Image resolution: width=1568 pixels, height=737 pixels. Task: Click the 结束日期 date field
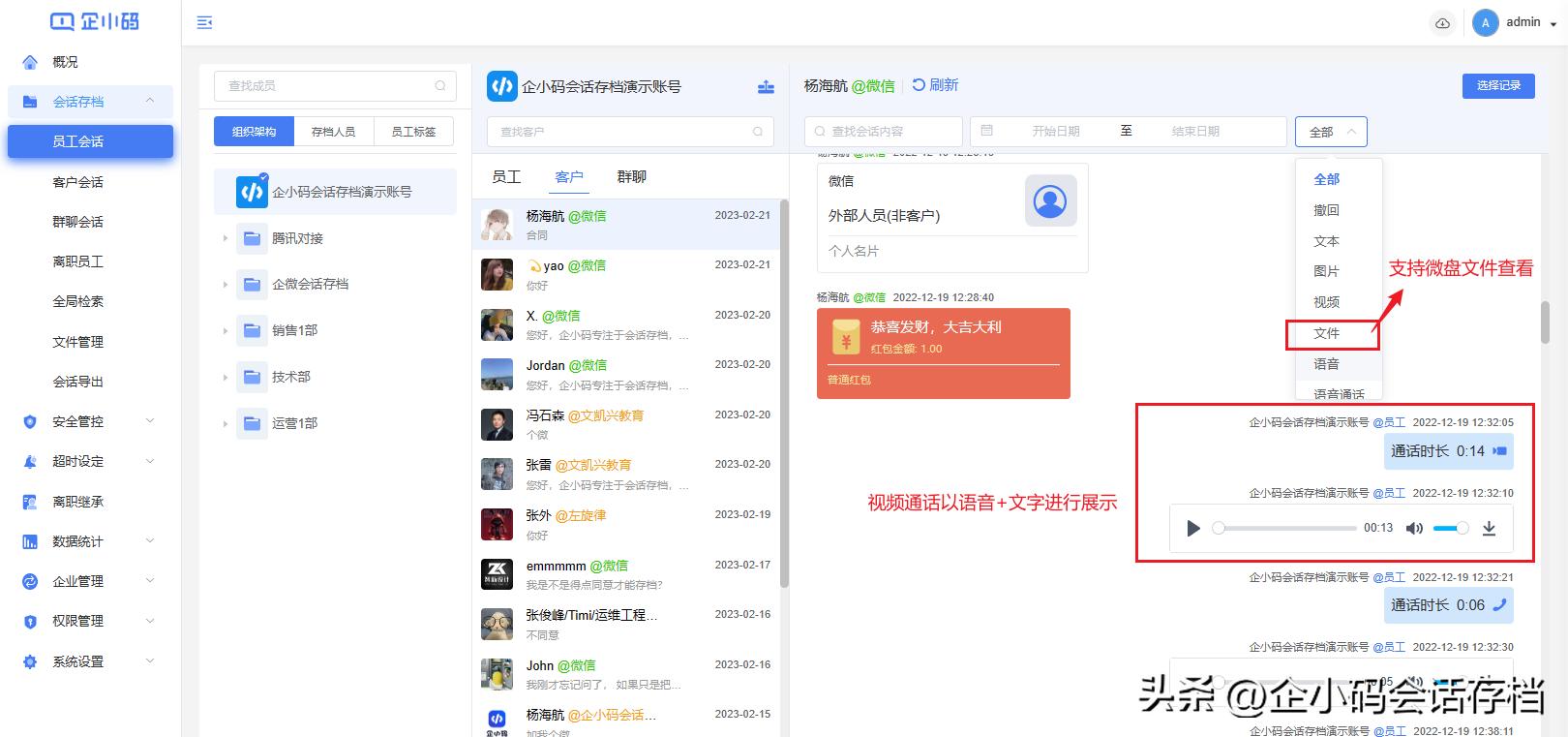point(1195,132)
